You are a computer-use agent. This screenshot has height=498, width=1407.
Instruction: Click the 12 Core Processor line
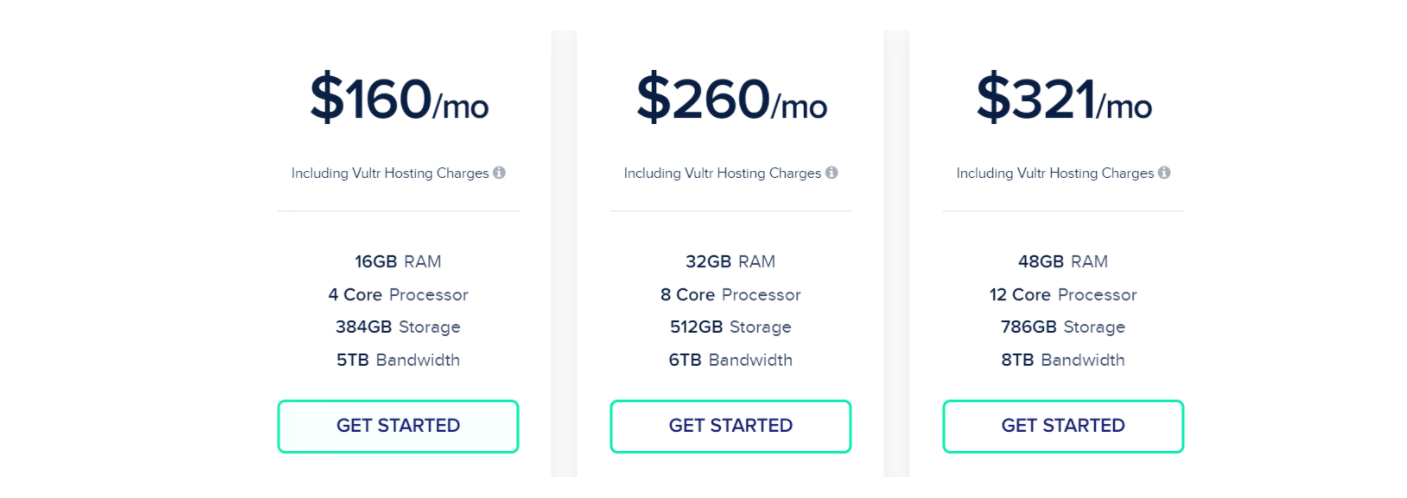click(1063, 295)
